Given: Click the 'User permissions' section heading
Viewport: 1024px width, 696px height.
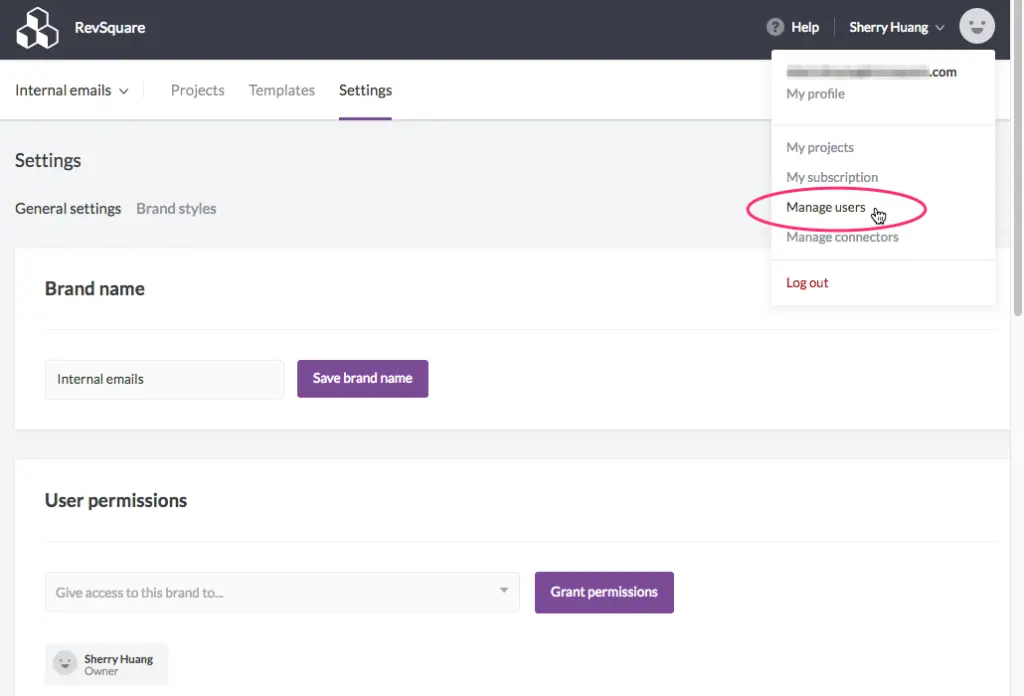Looking at the screenshot, I should 116,501.
